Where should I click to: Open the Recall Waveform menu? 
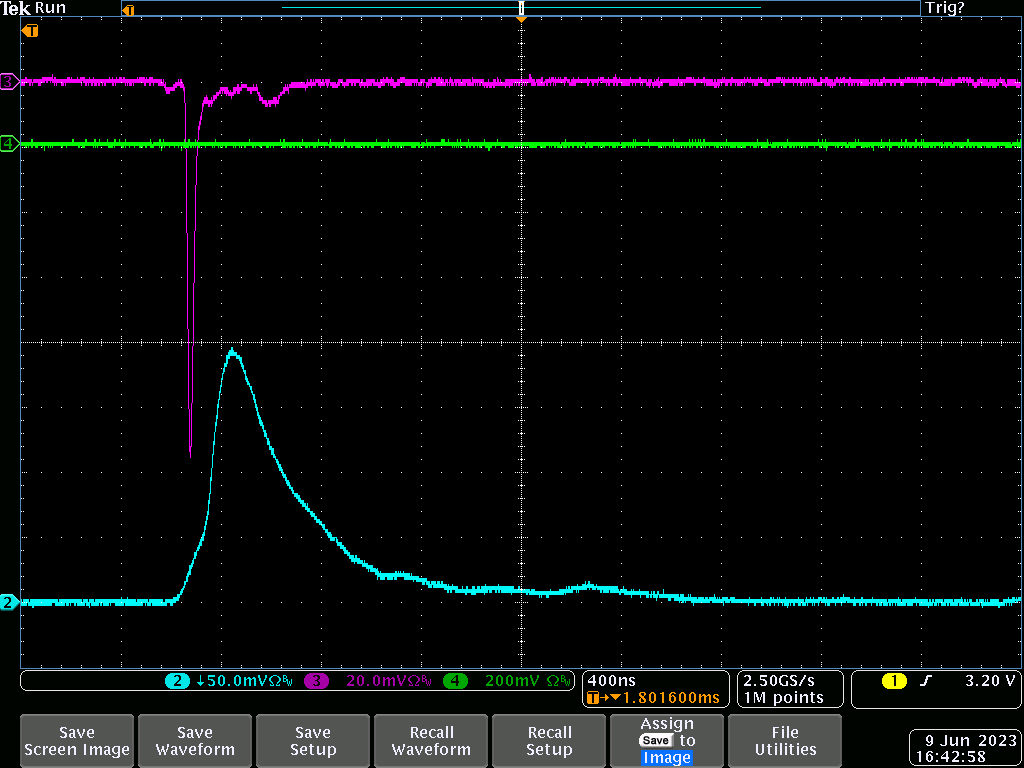[x=431, y=740]
